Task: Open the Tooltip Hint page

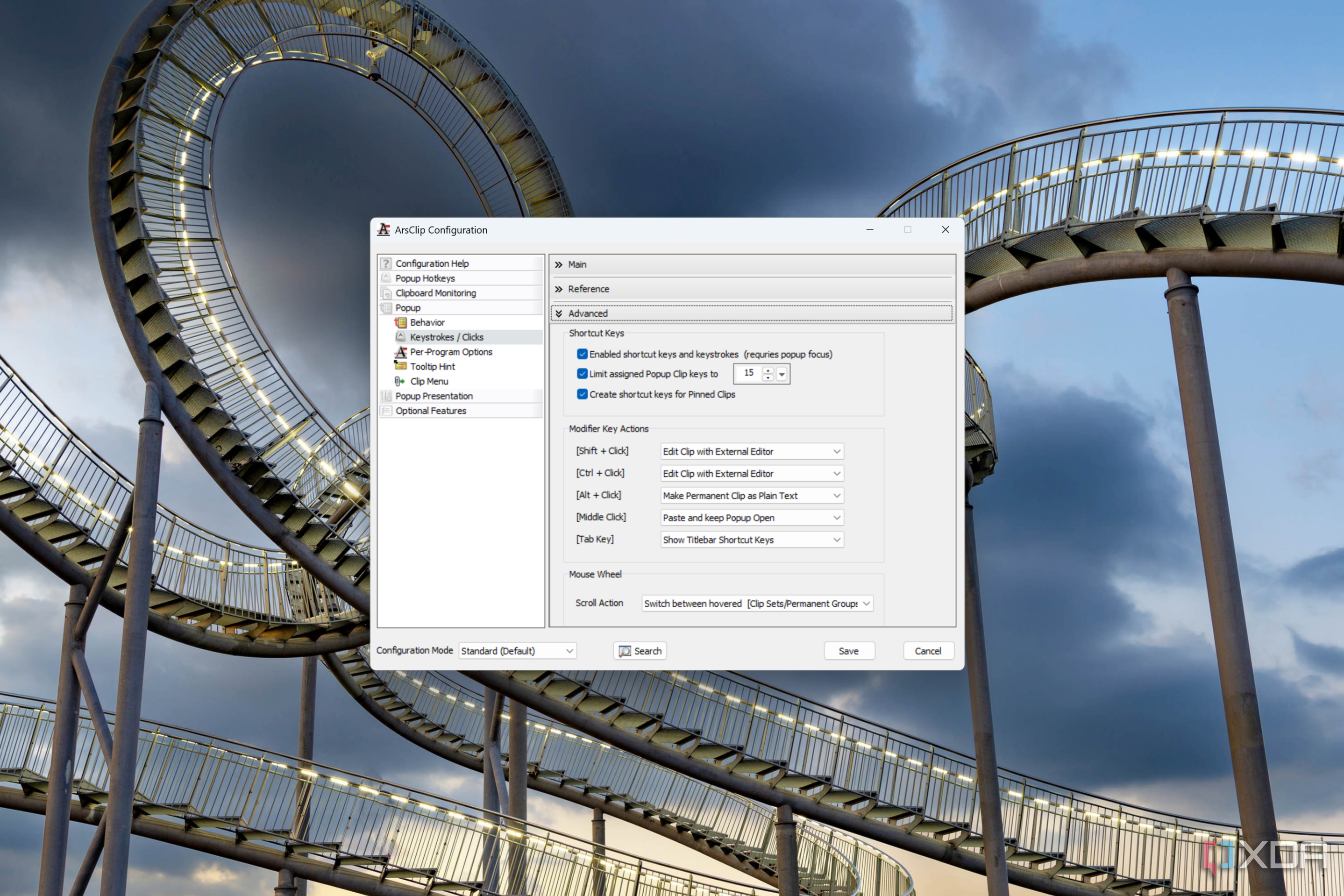Action: pos(433,367)
